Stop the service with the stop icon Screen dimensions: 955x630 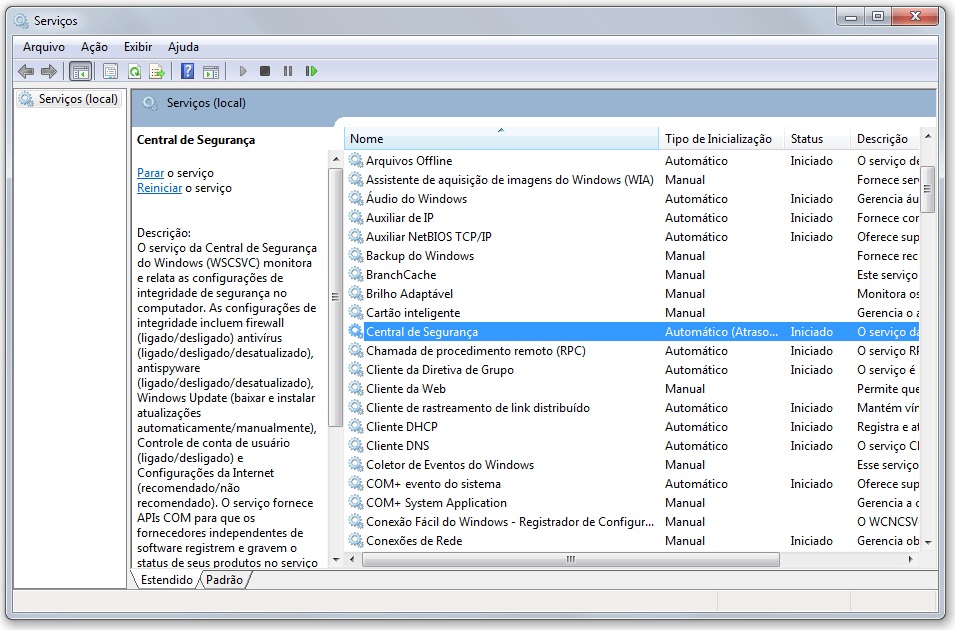265,71
